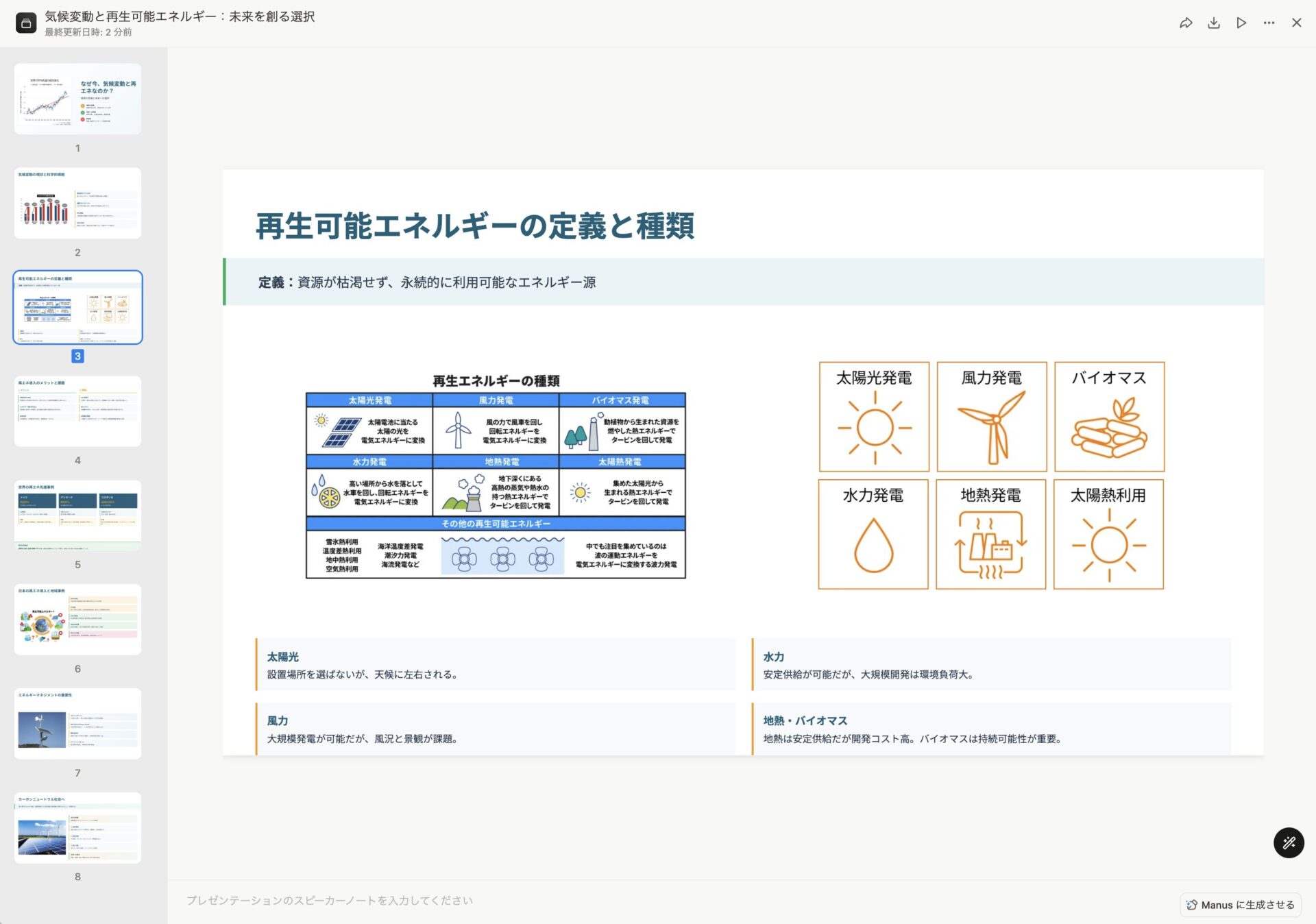Open slide 2 thumbnail
This screenshot has height=924, width=1316.
pos(77,203)
